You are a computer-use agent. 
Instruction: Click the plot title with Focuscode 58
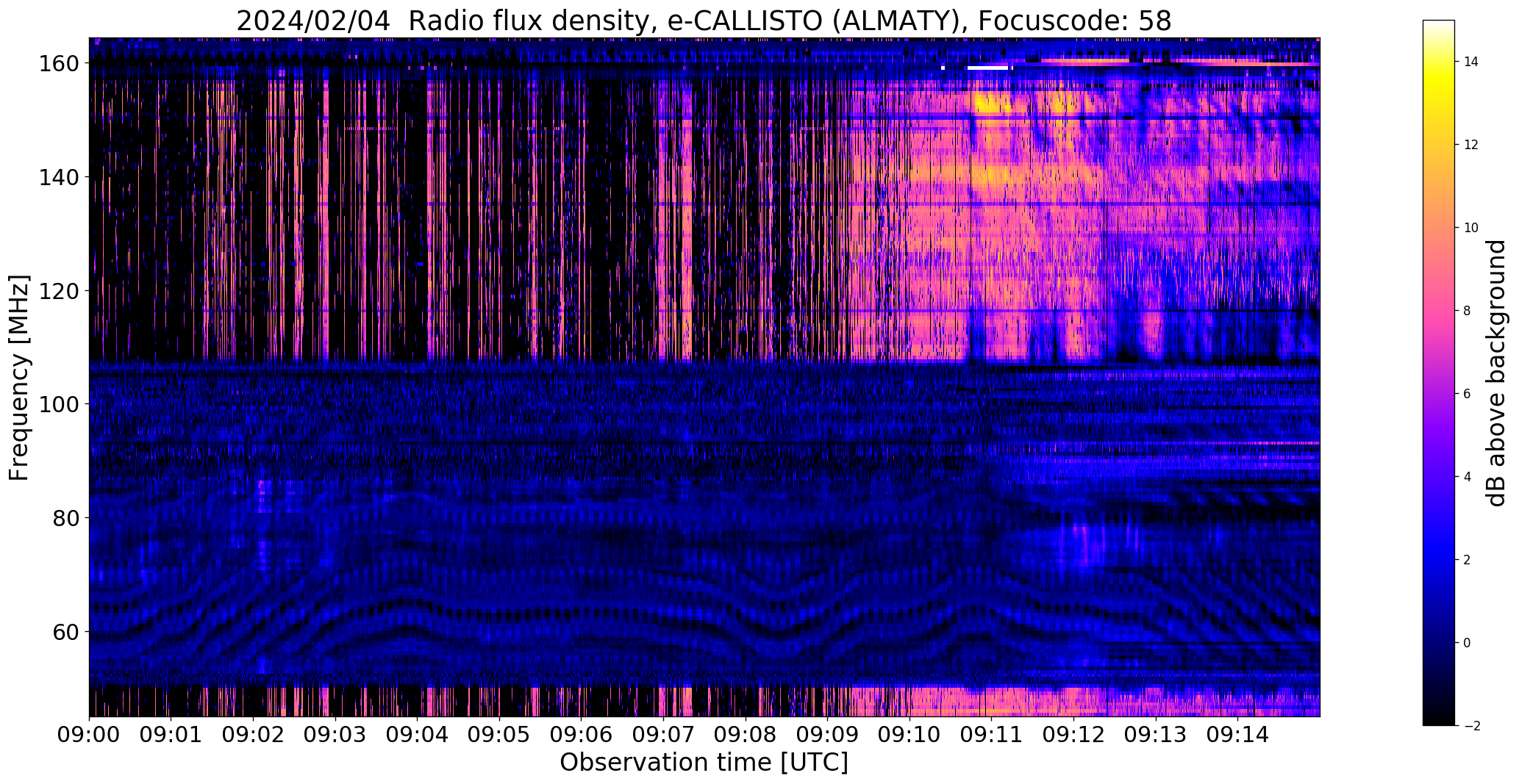pos(704,21)
